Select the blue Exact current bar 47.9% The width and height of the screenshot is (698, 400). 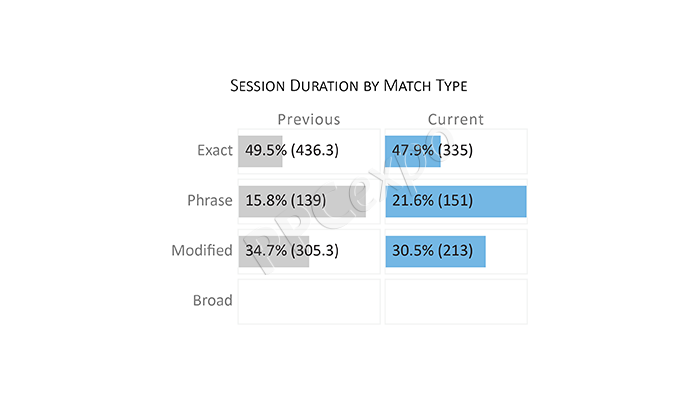tap(413, 151)
